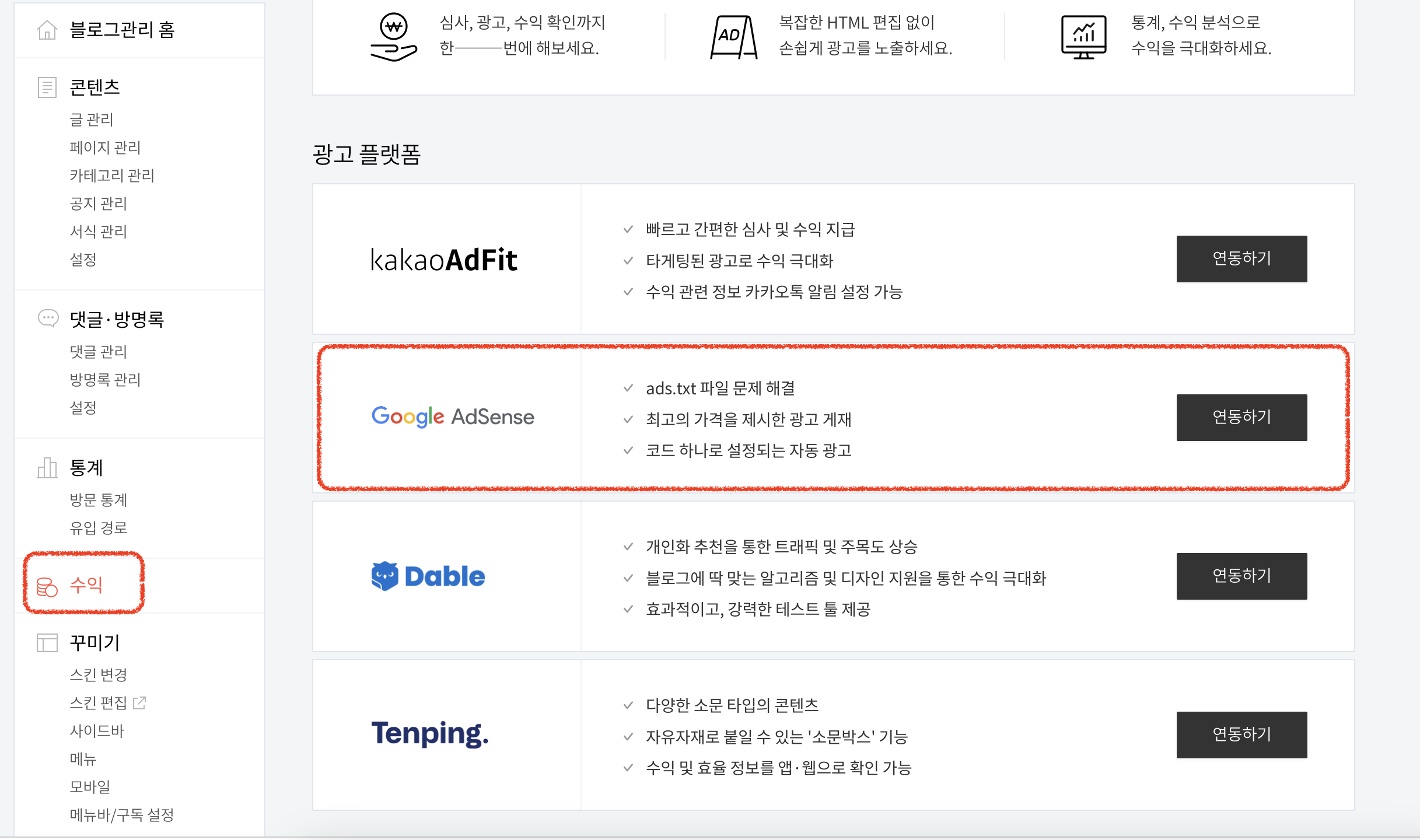1420x840 pixels.
Task: View 방문 통계
Action: [x=99, y=500]
